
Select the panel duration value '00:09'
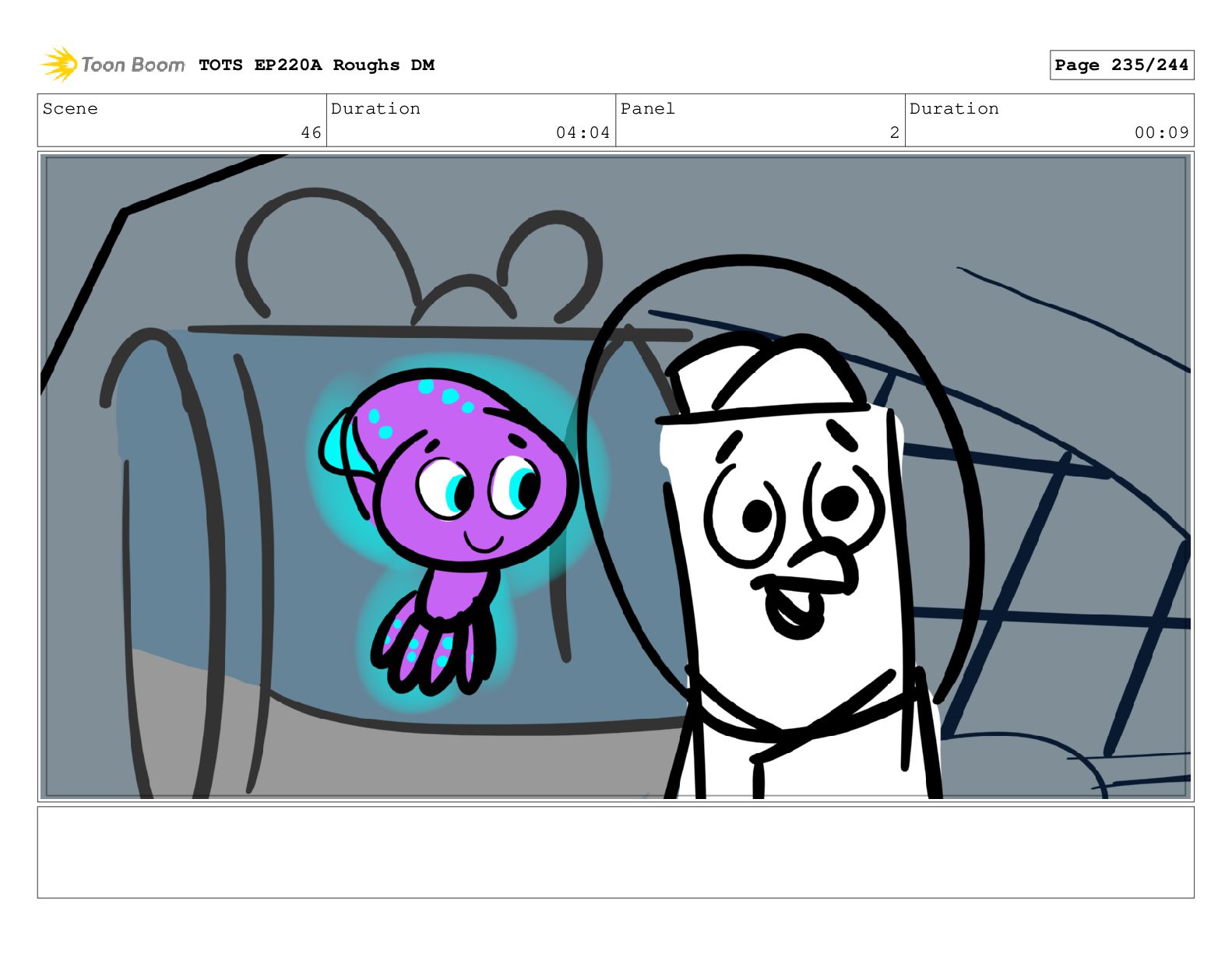1161,133
